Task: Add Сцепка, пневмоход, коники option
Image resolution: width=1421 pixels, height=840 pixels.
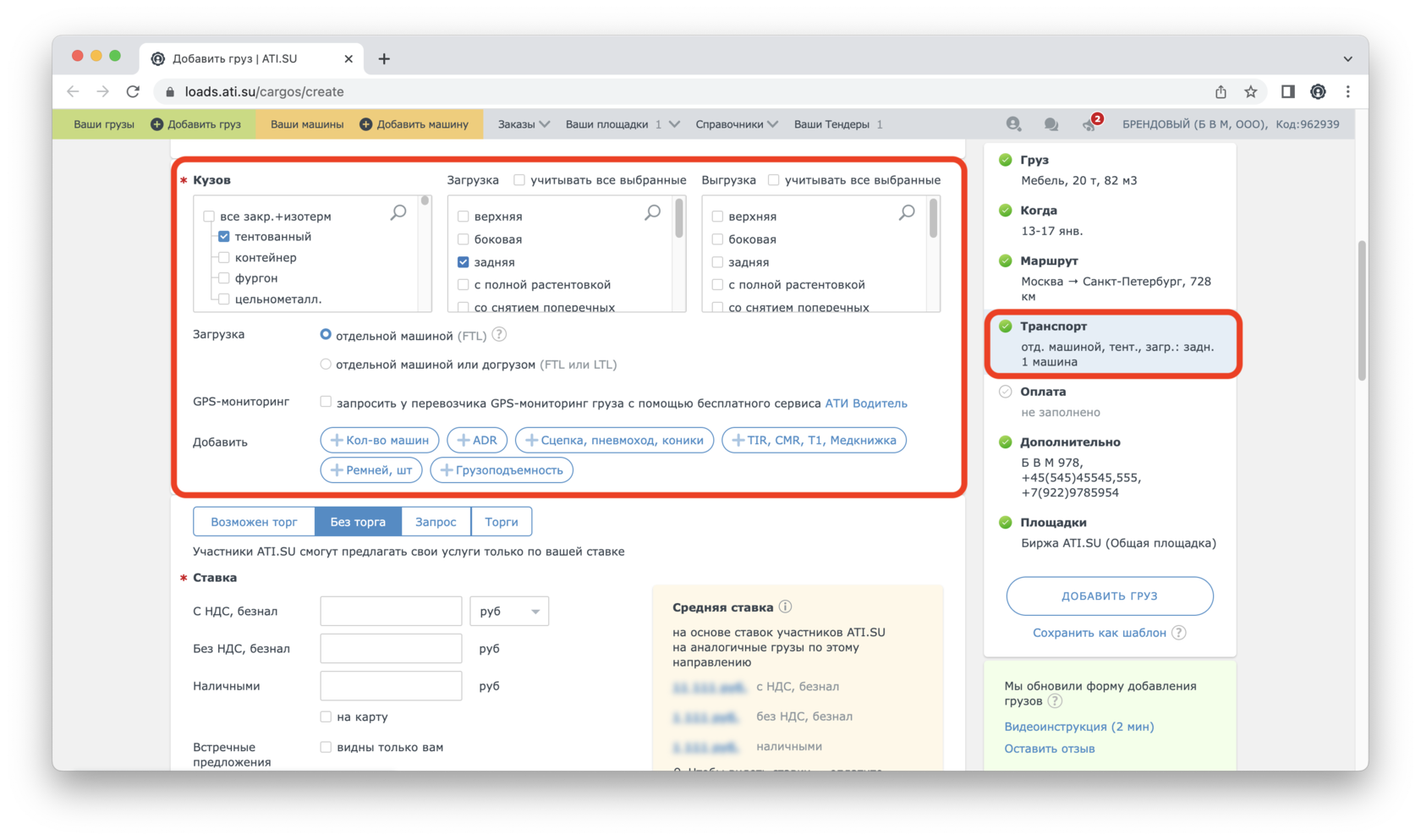Action: pos(615,440)
